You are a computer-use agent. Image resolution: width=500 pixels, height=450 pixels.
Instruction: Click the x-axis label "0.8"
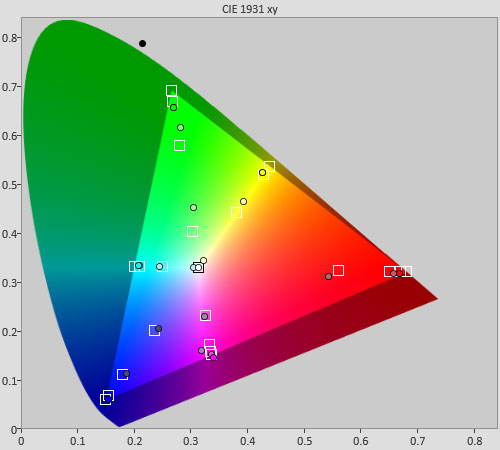pos(474,441)
